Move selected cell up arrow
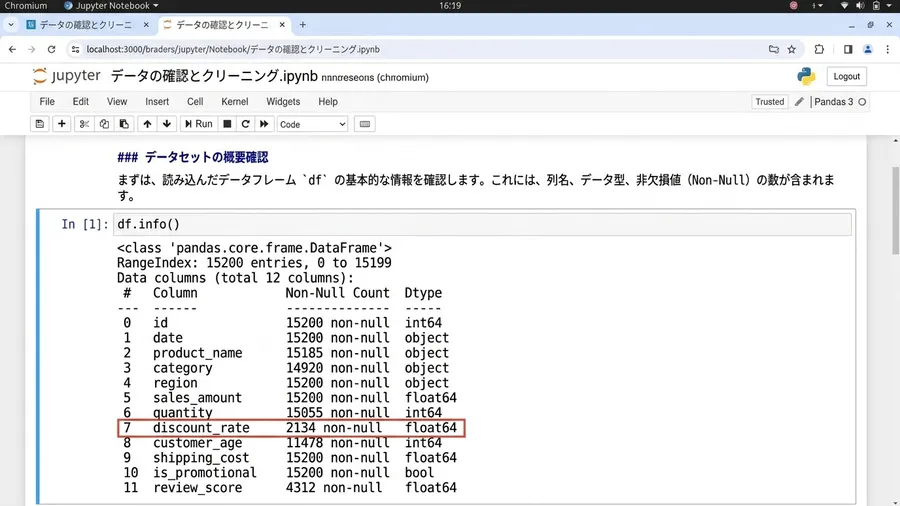The width and height of the screenshot is (900, 506). pyautogui.click(x=148, y=124)
